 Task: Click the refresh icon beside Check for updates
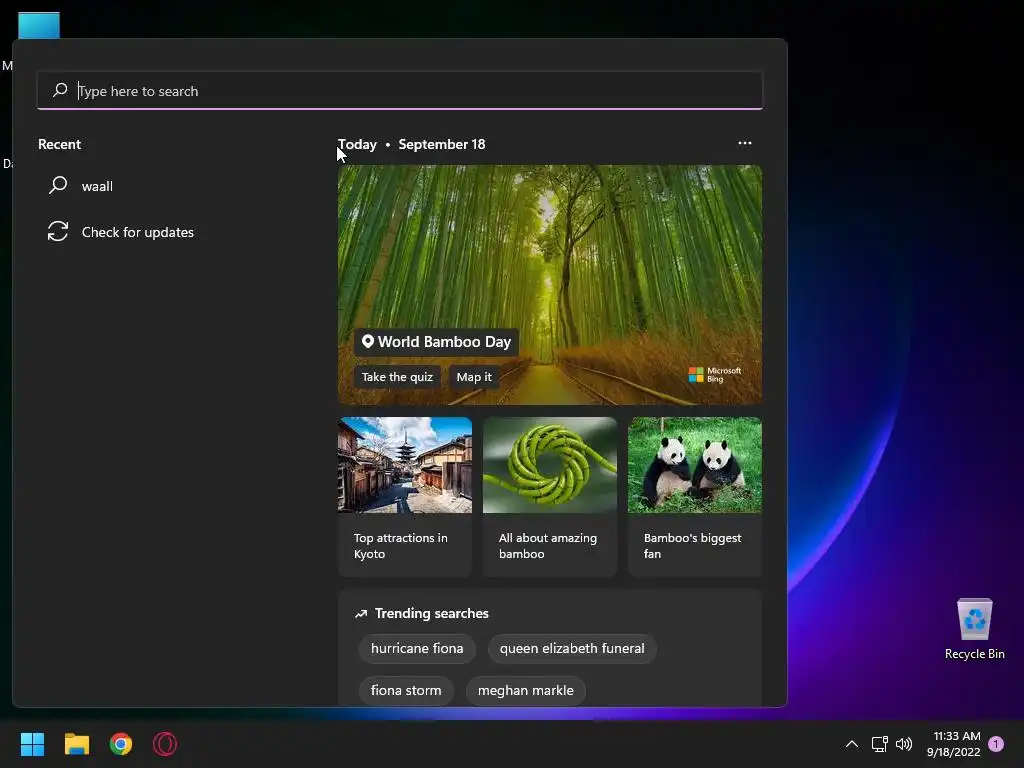tap(57, 231)
